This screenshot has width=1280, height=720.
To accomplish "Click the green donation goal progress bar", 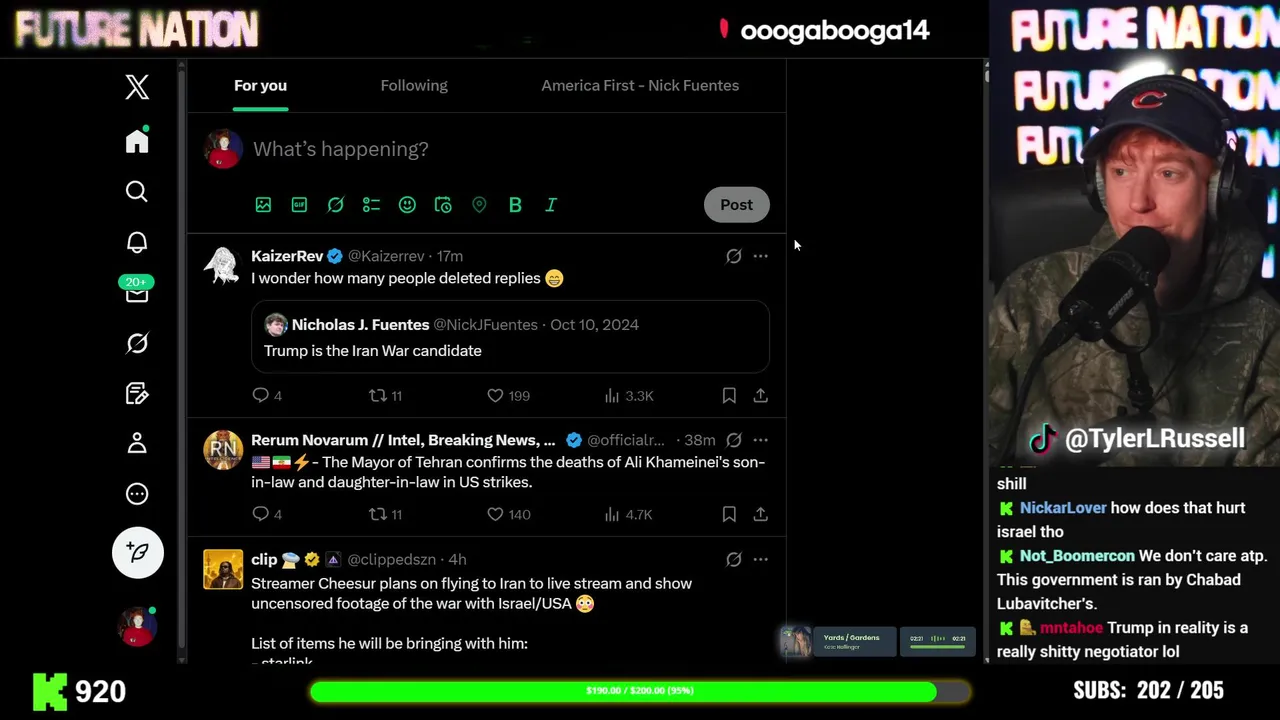I will click(x=640, y=691).
